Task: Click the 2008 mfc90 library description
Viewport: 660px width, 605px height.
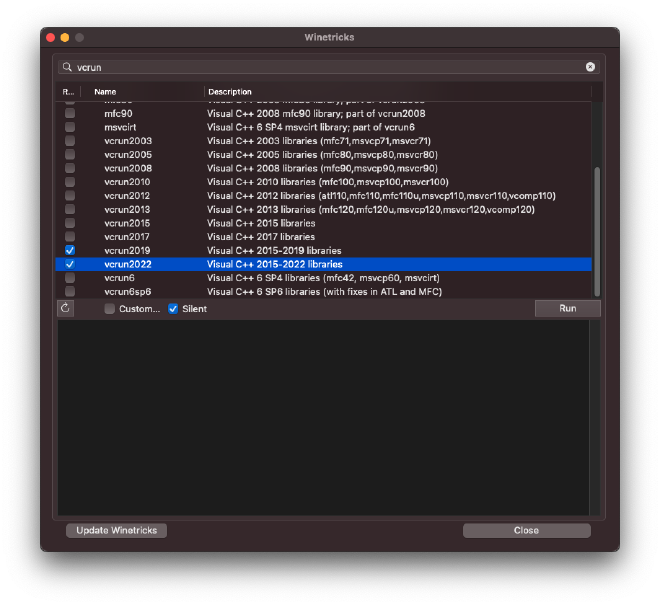Action: pos(316,114)
